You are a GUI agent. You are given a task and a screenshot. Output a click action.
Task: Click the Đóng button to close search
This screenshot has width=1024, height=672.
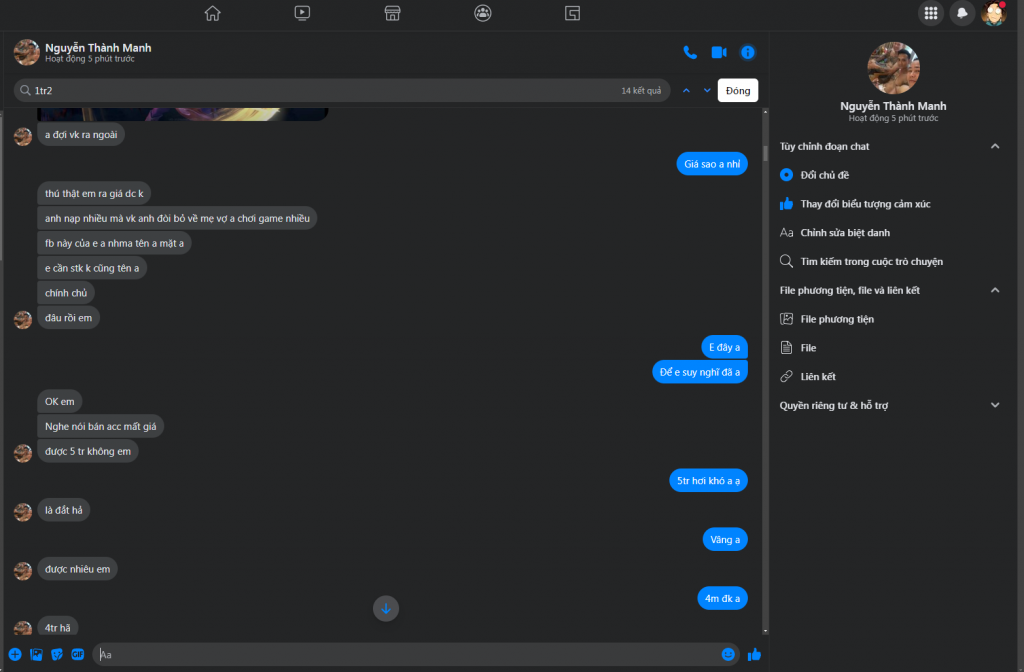click(x=738, y=90)
